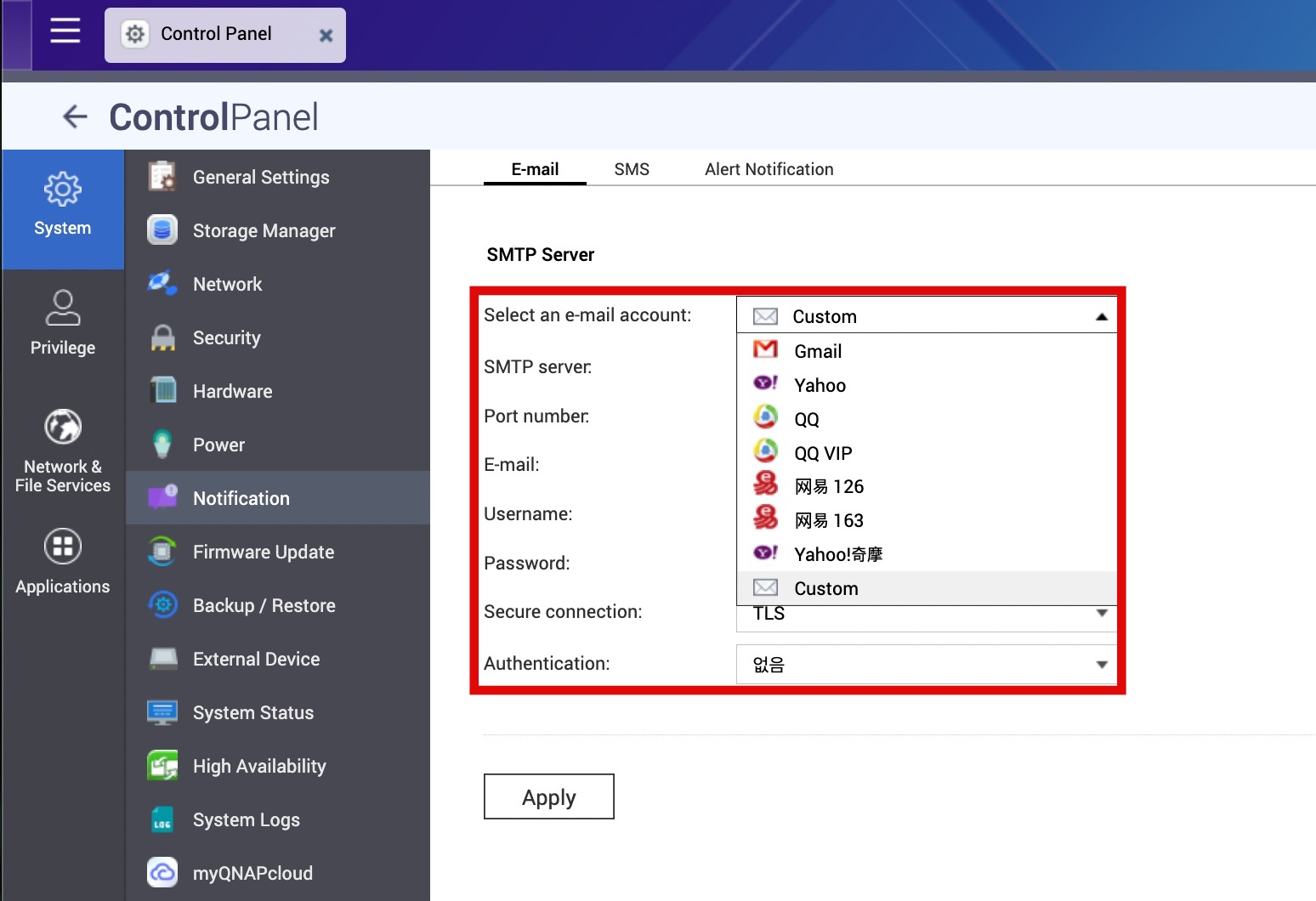The image size is (1316, 901).
Task: Switch to the E-mail tab
Action: click(x=535, y=169)
